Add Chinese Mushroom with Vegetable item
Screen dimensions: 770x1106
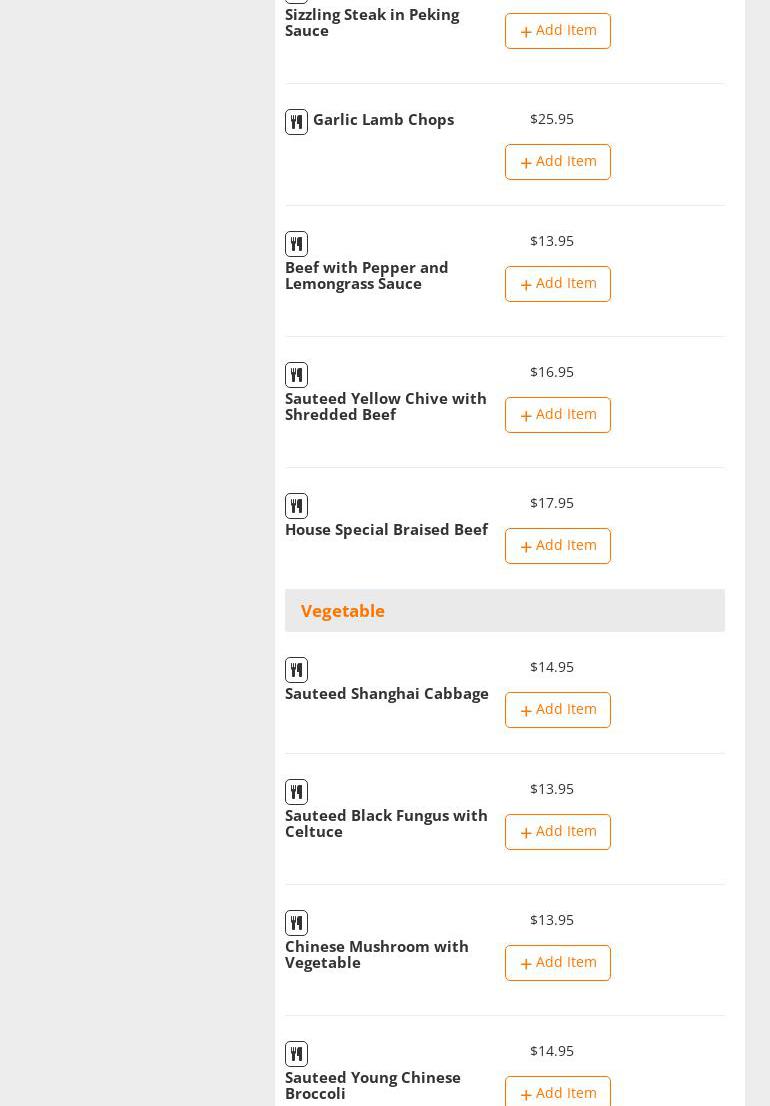pyautogui.click(x=557, y=963)
